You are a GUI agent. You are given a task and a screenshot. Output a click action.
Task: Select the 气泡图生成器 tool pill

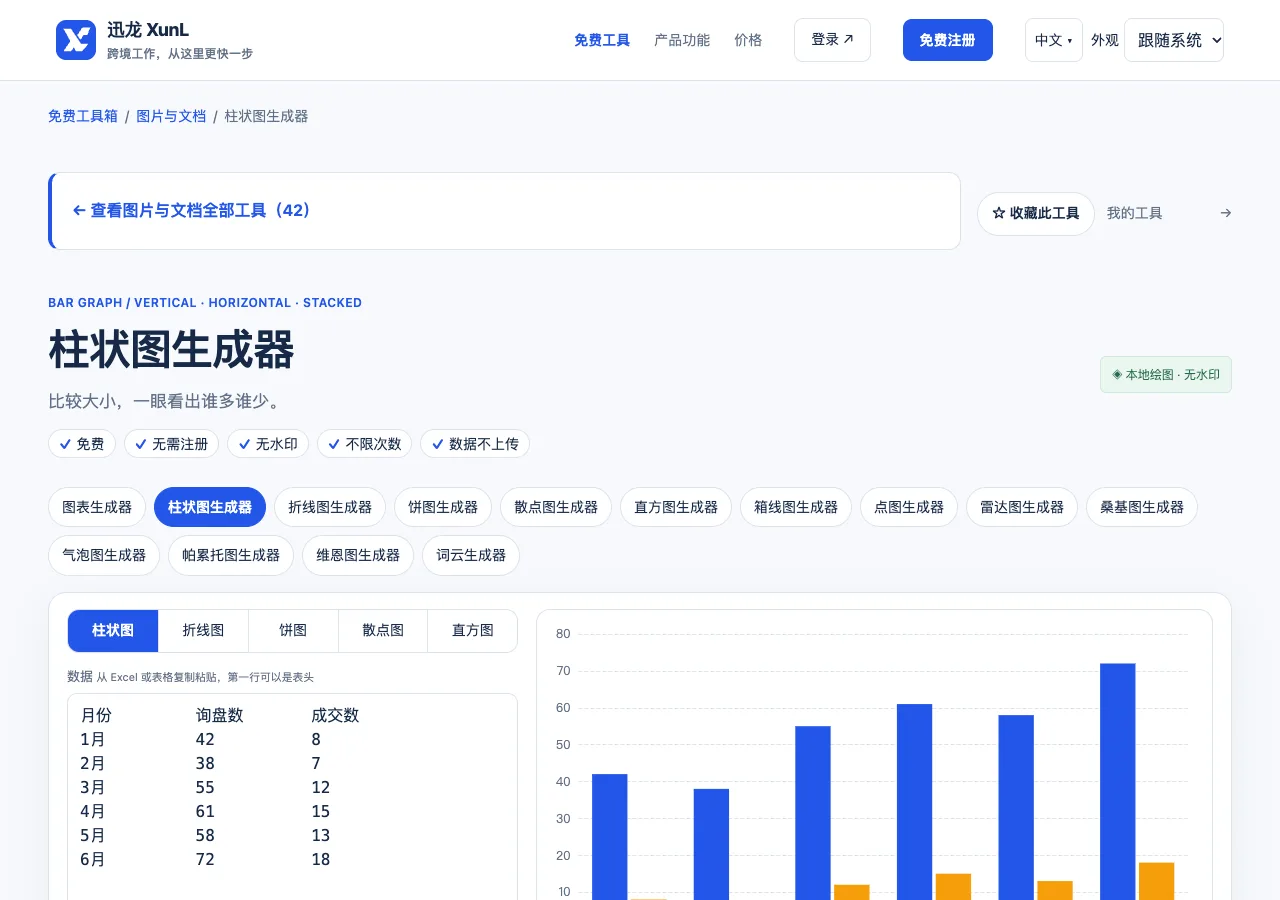coord(104,555)
